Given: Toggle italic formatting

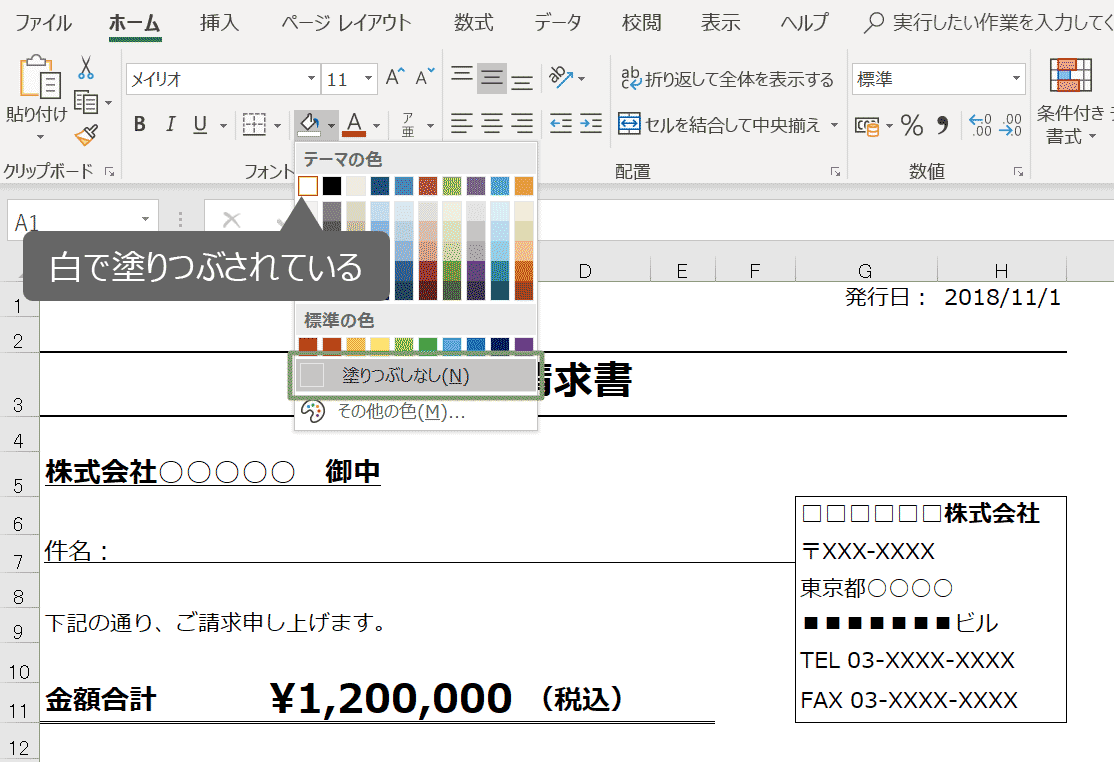Looking at the screenshot, I should pos(170,125).
